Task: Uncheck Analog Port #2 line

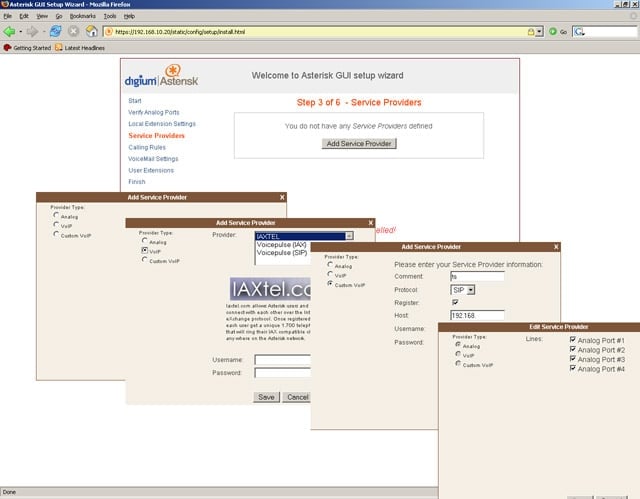Action: click(x=573, y=349)
